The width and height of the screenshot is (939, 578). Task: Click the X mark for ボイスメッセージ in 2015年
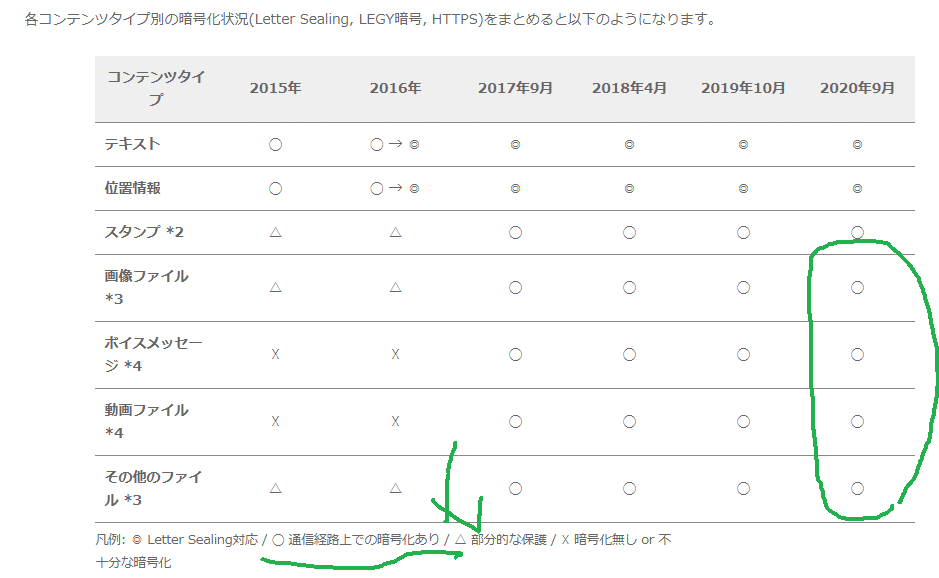coord(274,354)
